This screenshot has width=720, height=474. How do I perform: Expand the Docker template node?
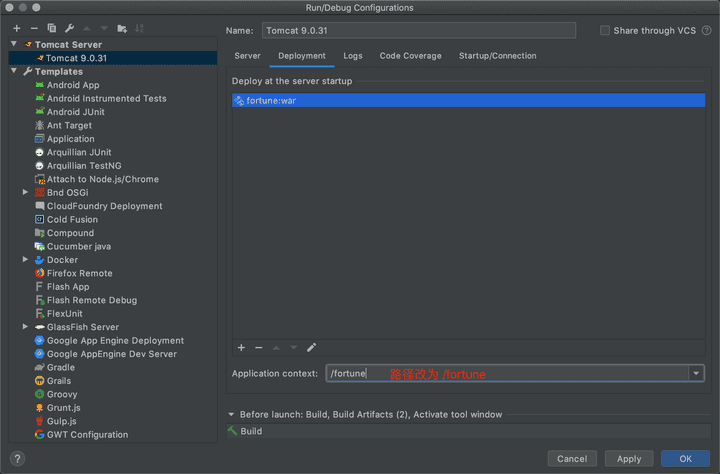coord(26,260)
